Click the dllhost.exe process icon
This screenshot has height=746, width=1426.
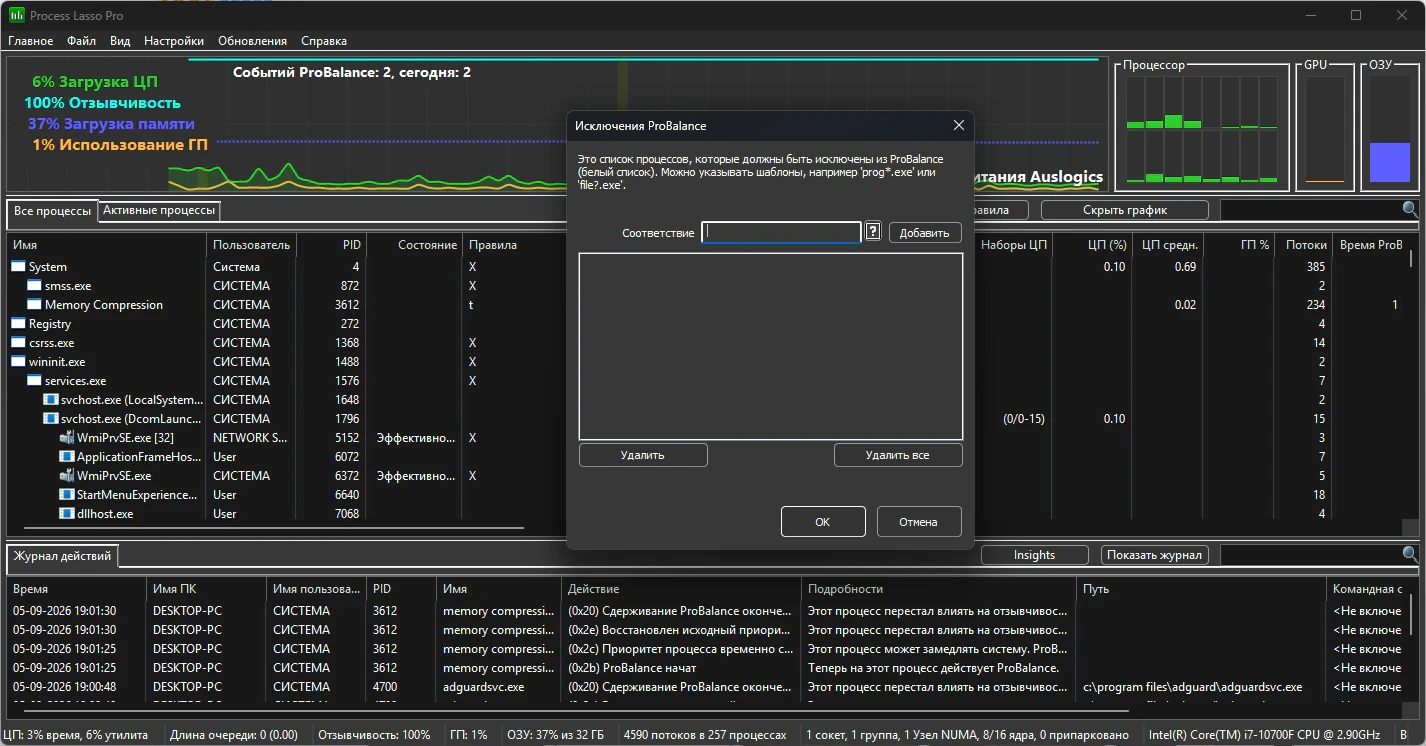(66, 514)
